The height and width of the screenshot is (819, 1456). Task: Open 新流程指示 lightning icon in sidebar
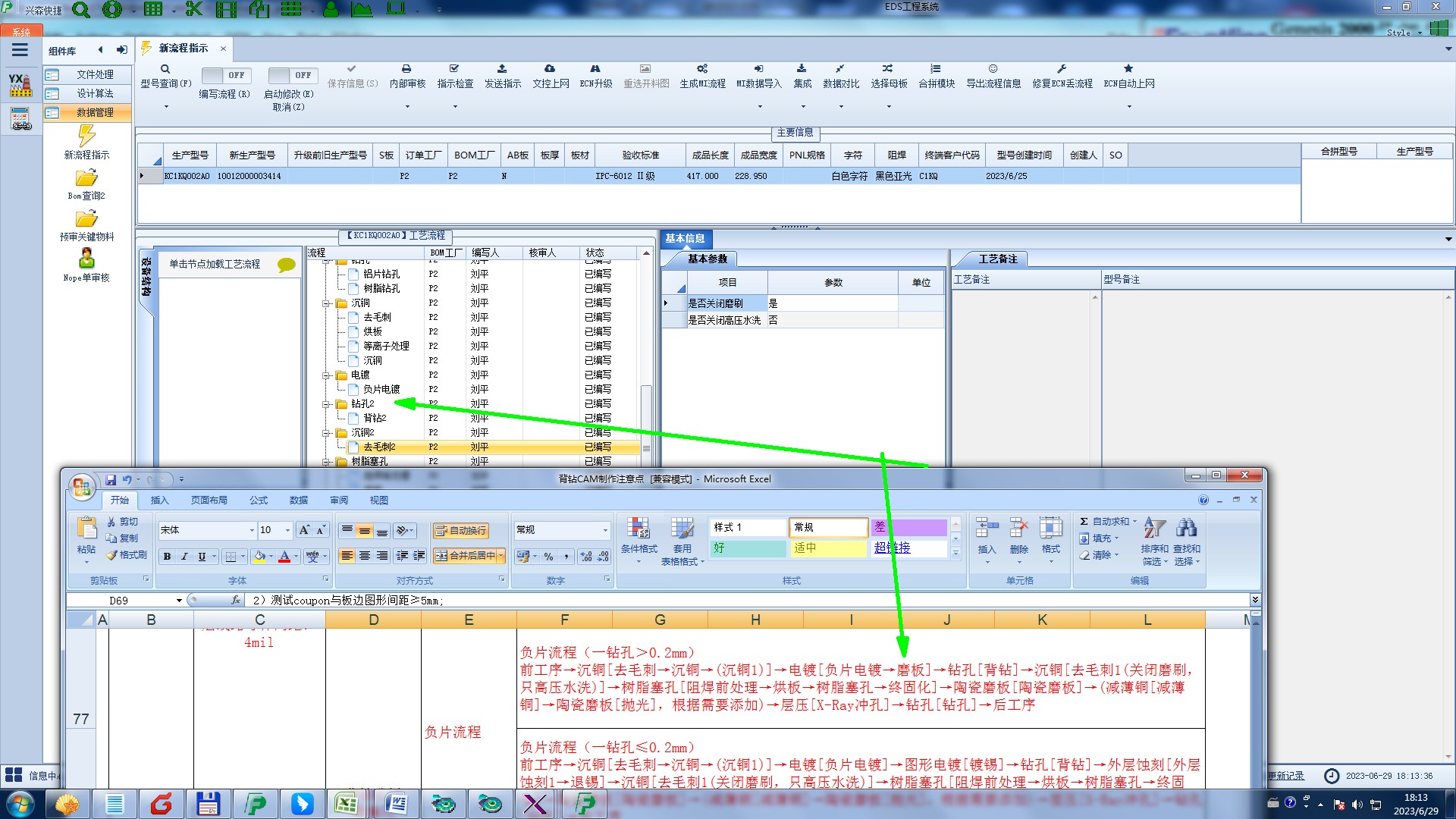(86, 137)
